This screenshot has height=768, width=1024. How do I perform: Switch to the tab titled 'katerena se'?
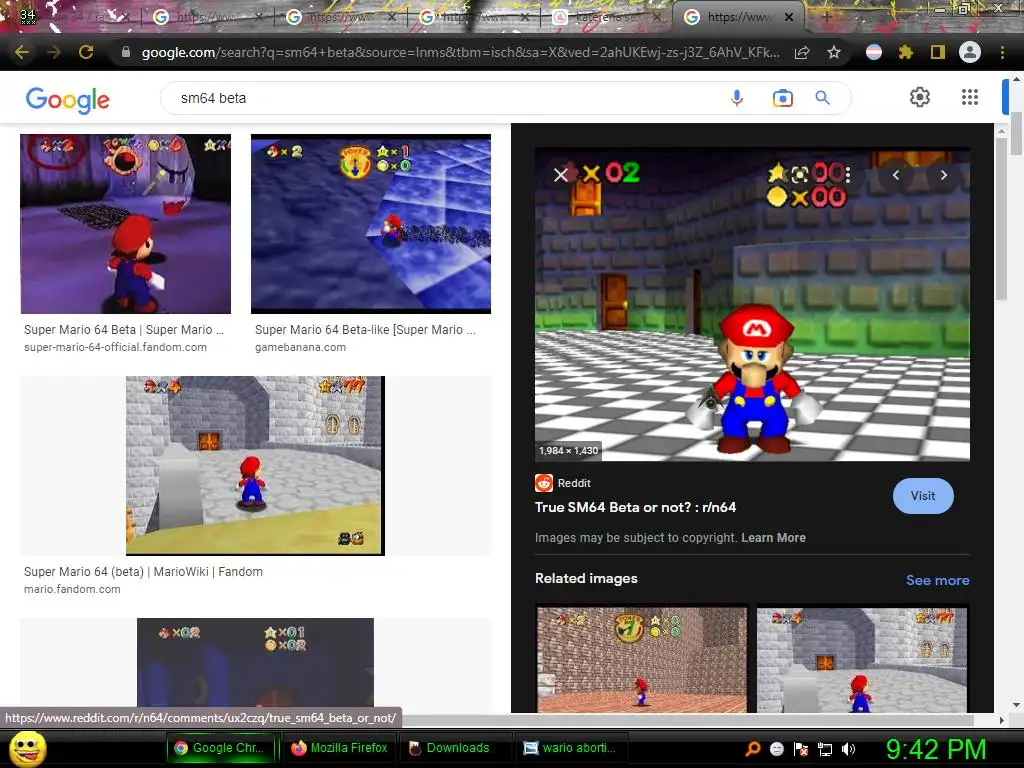[607, 17]
